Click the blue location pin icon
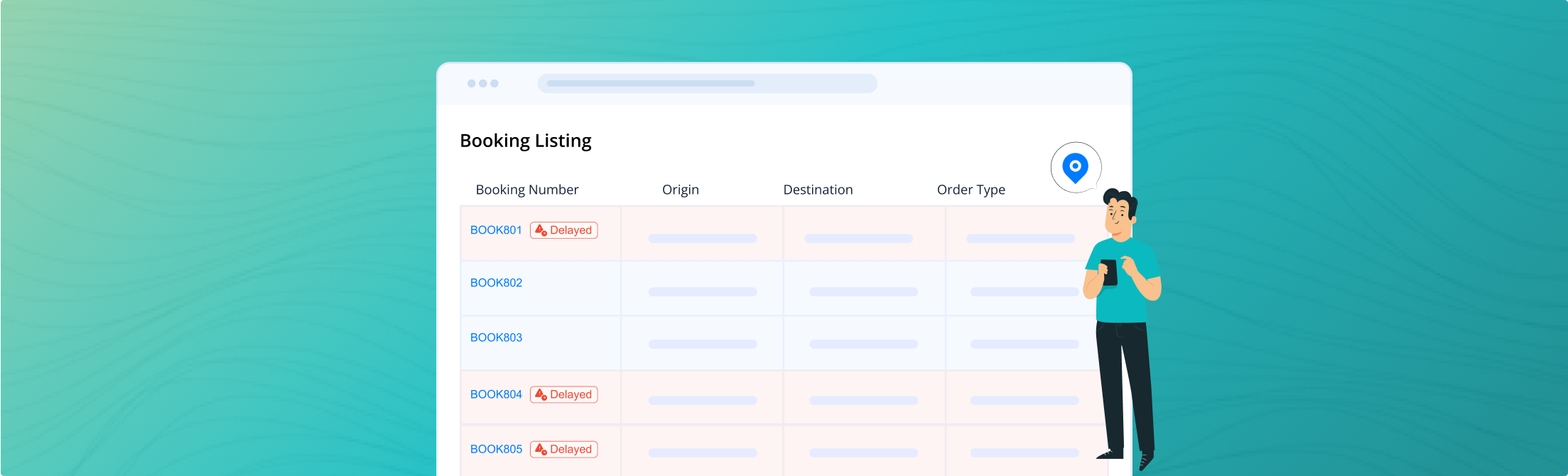The image size is (1568, 476). pos(1075,167)
